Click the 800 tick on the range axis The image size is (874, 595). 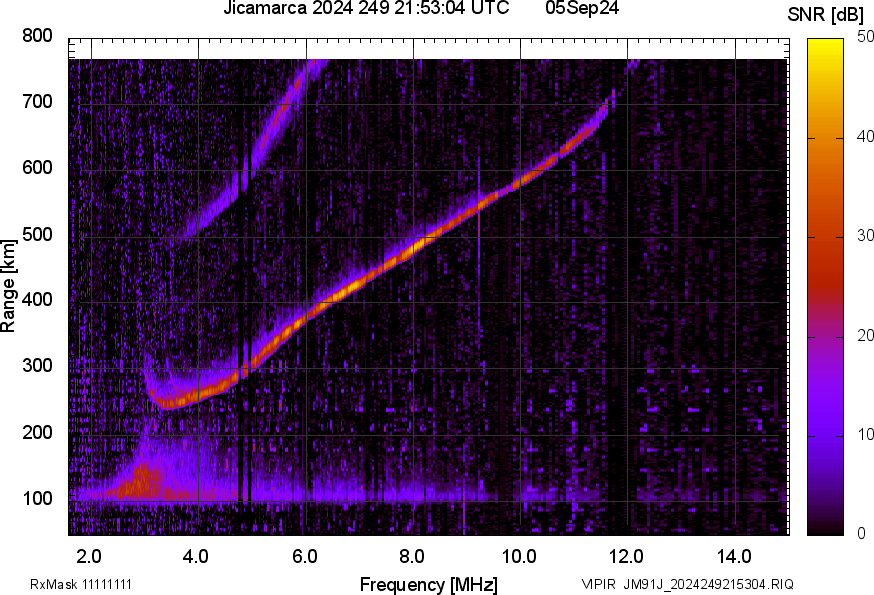[x=37, y=36]
